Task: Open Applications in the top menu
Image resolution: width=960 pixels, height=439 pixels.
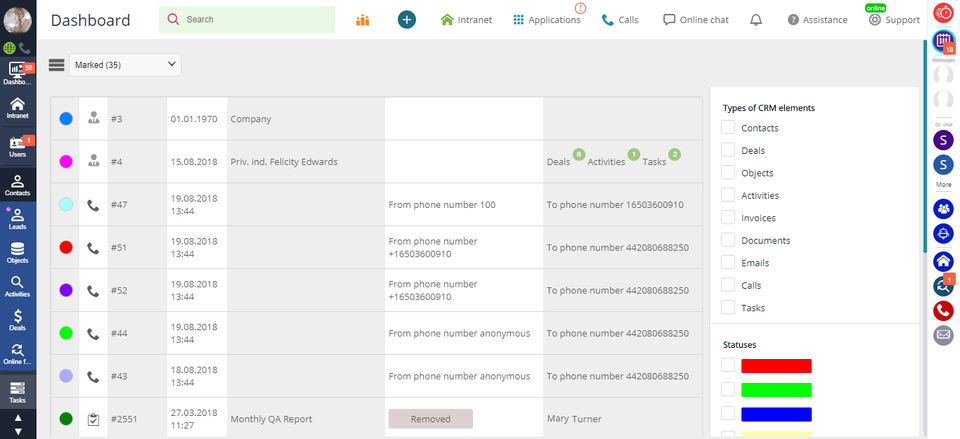Action: click(547, 20)
